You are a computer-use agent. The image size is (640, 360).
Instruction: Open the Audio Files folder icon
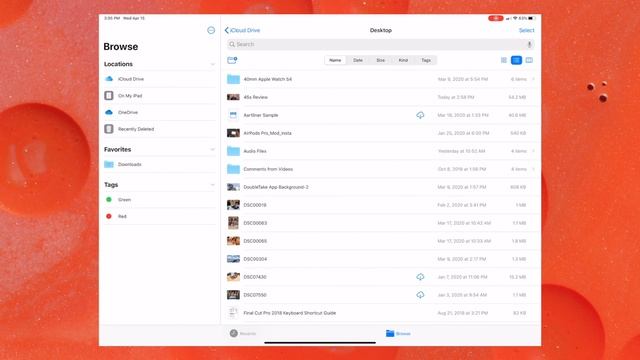click(x=233, y=151)
